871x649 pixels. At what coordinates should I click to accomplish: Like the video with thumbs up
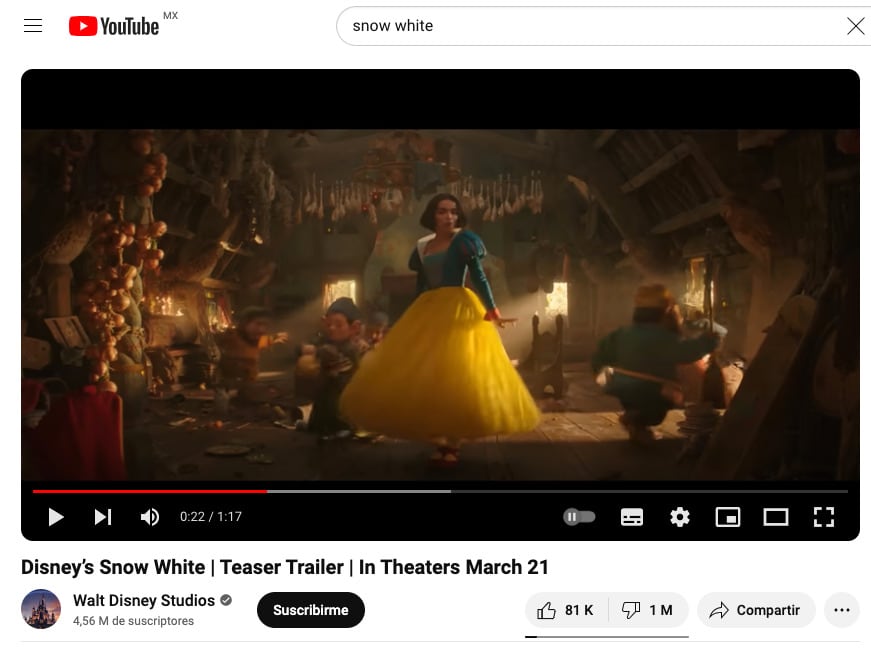(565, 610)
